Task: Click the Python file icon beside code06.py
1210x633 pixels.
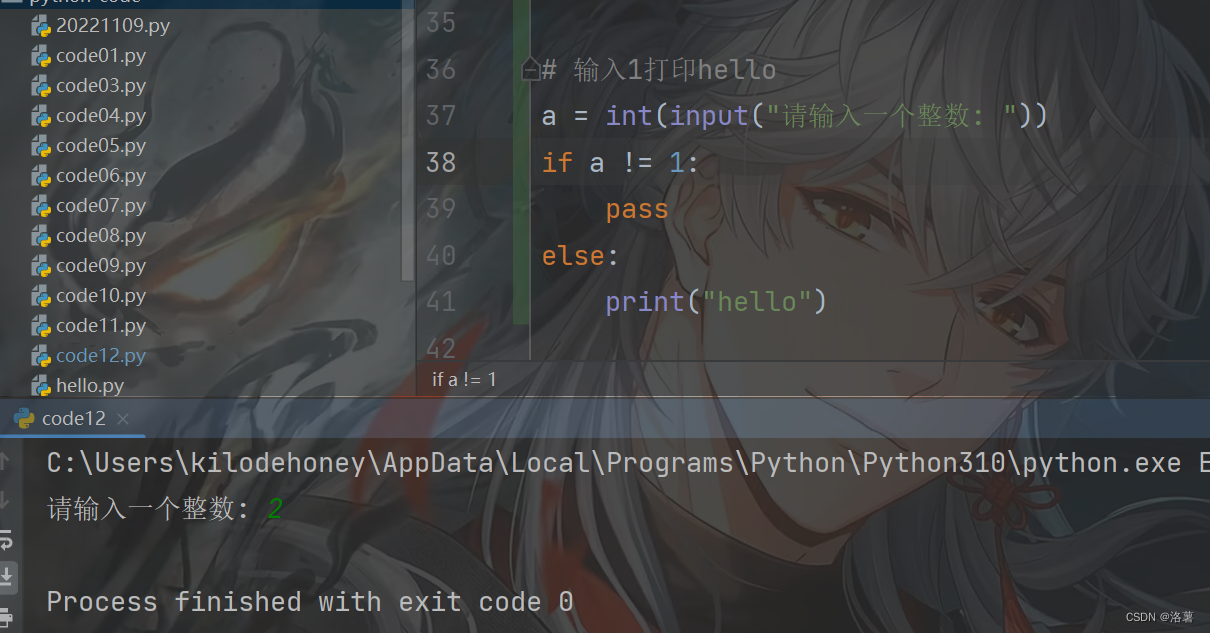Action: pyautogui.click(x=41, y=176)
